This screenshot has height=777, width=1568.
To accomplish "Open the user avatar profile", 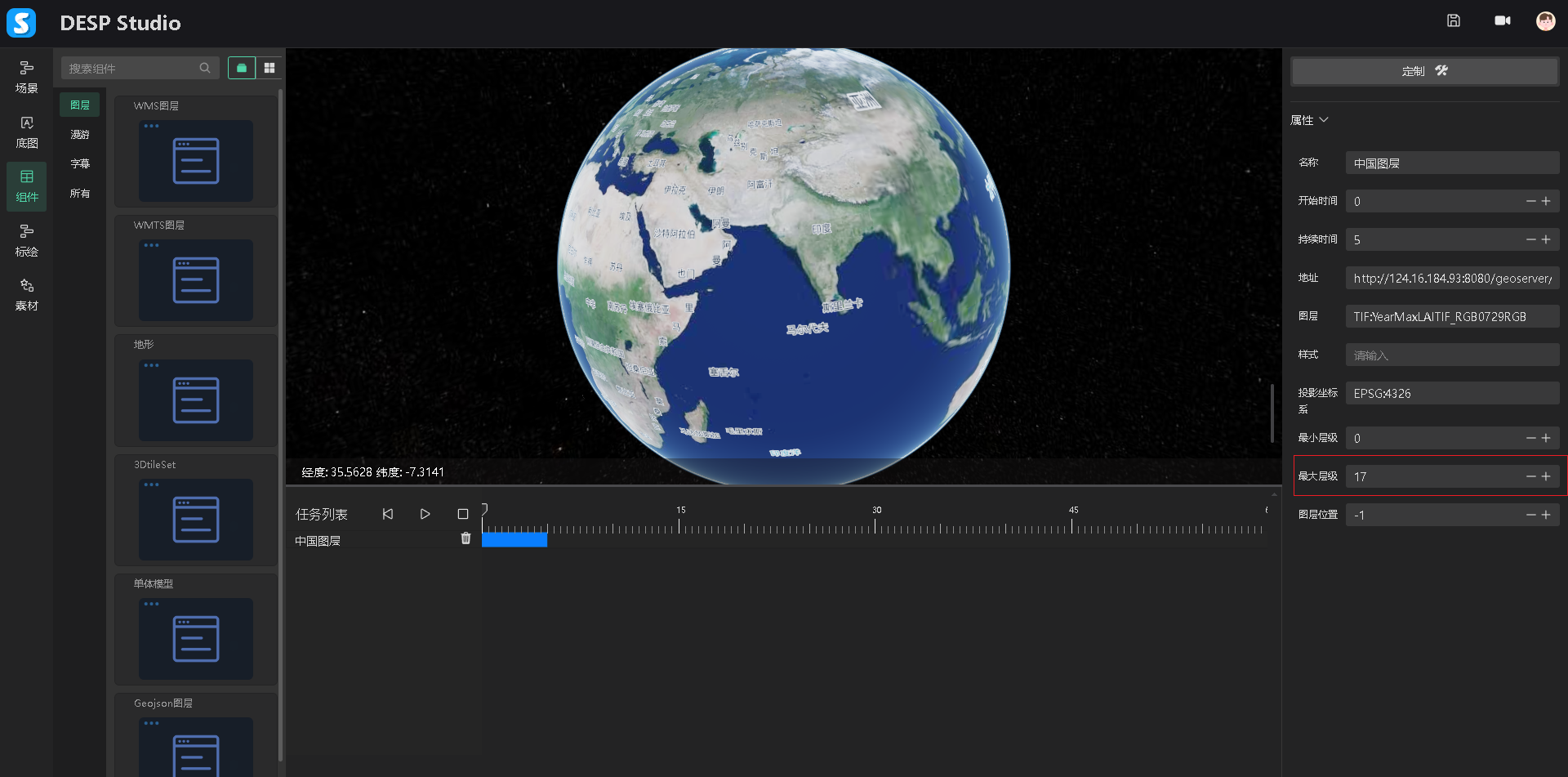I will [x=1545, y=21].
